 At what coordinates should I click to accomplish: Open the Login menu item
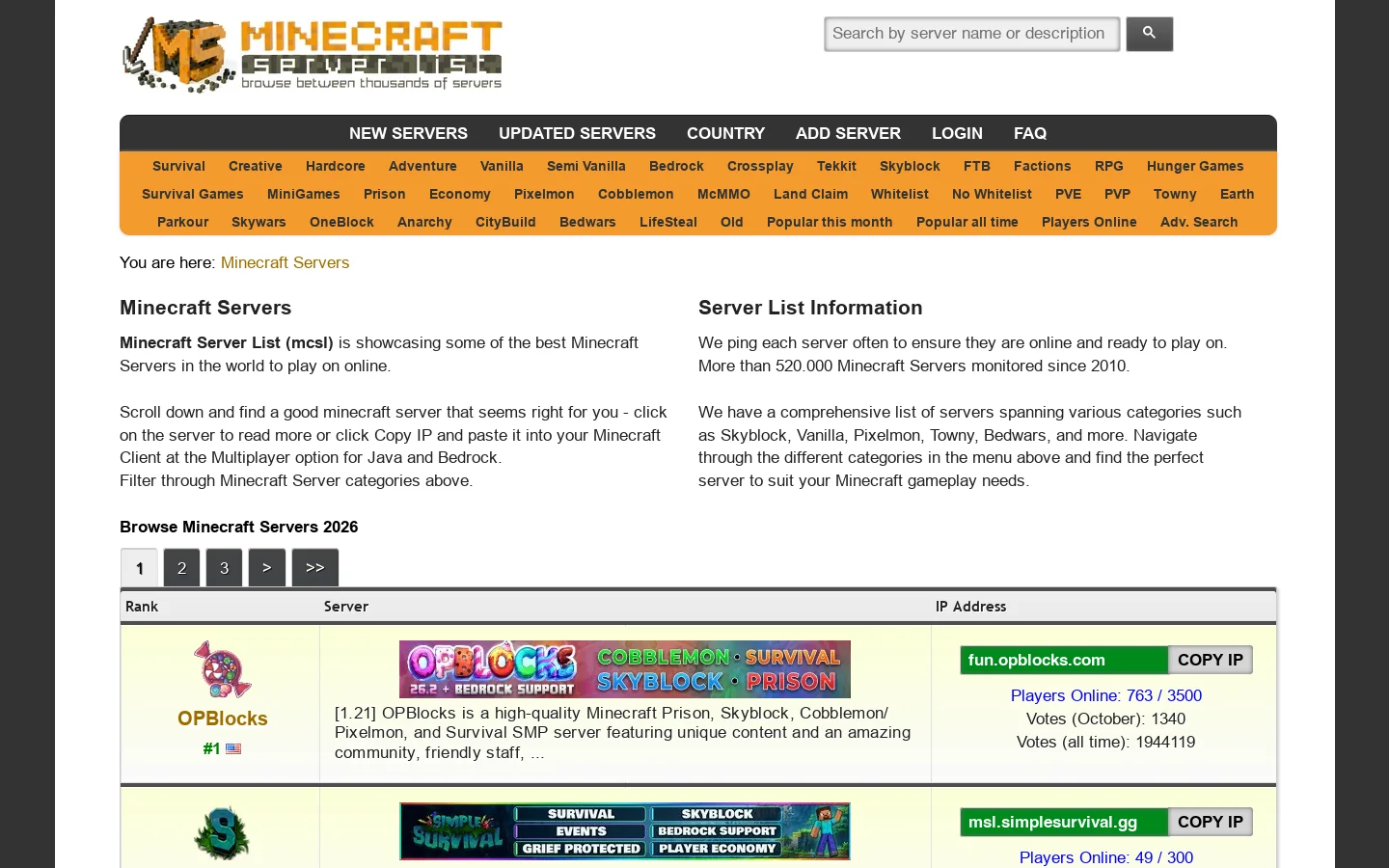tap(957, 133)
